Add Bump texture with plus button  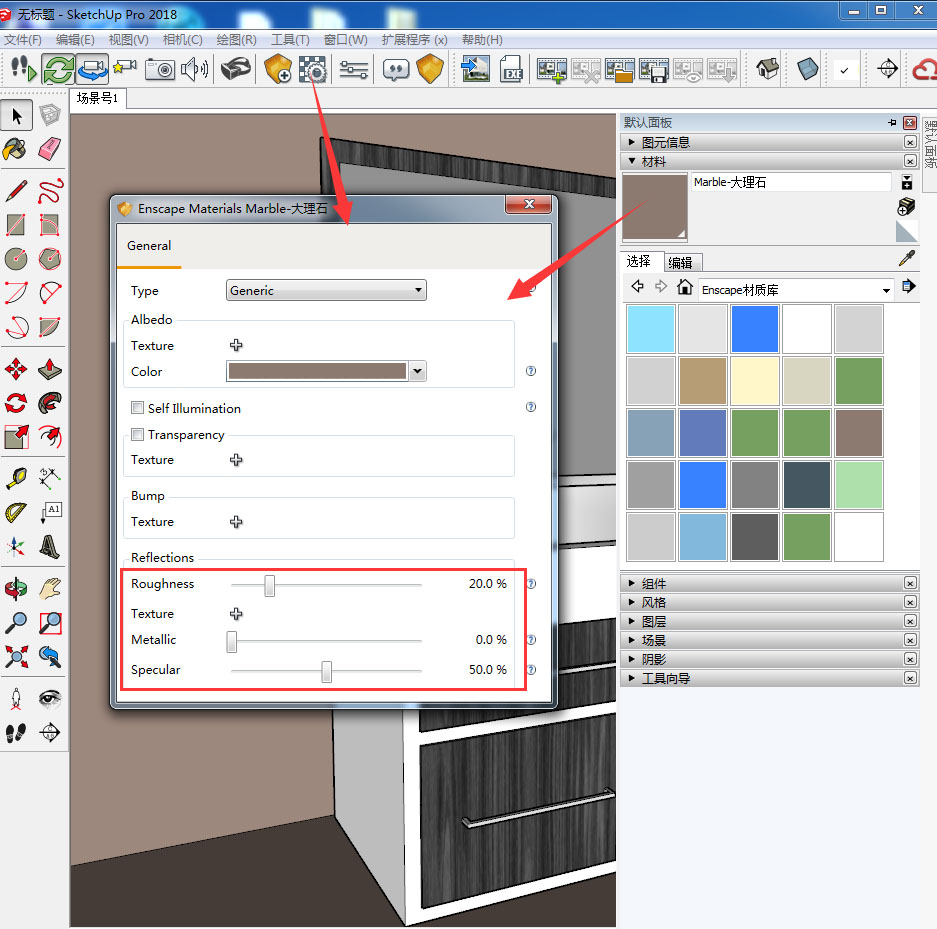coord(236,522)
